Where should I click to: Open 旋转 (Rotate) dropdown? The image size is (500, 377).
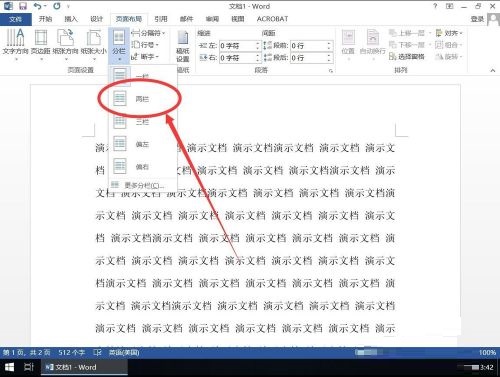[449, 57]
